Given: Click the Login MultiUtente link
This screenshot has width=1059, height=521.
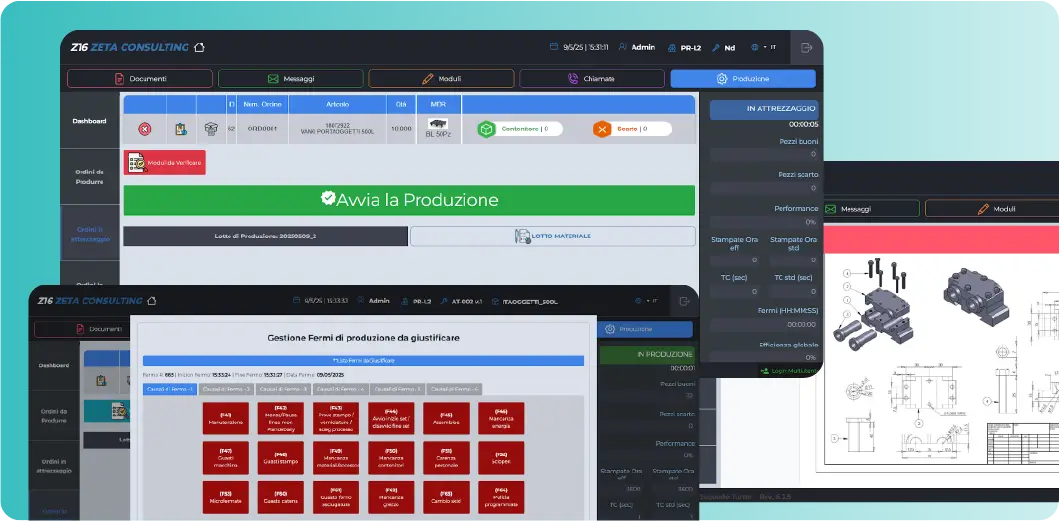Looking at the screenshot, I should click(x=788, y=370).
